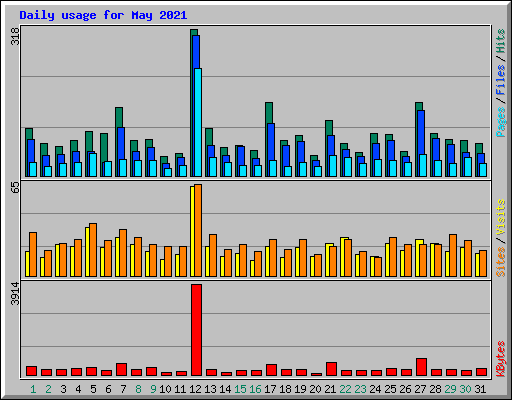Click day label '23' on the x-axis
512x400 pixels.
click(360, 389)
